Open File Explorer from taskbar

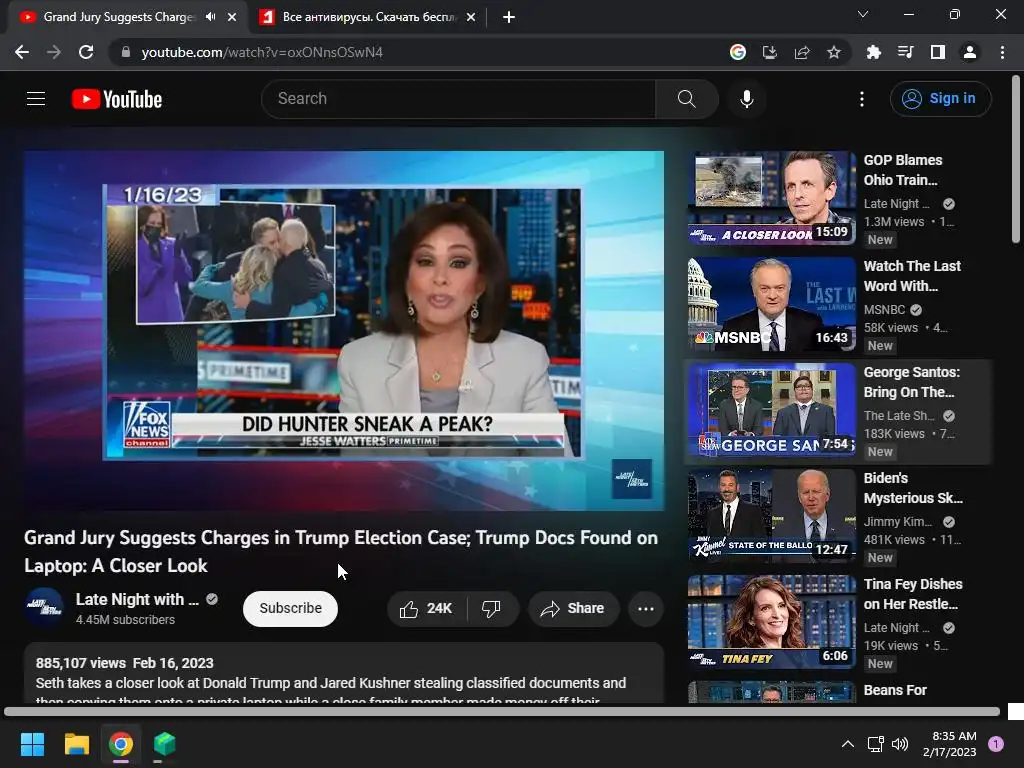click(76, 744)
